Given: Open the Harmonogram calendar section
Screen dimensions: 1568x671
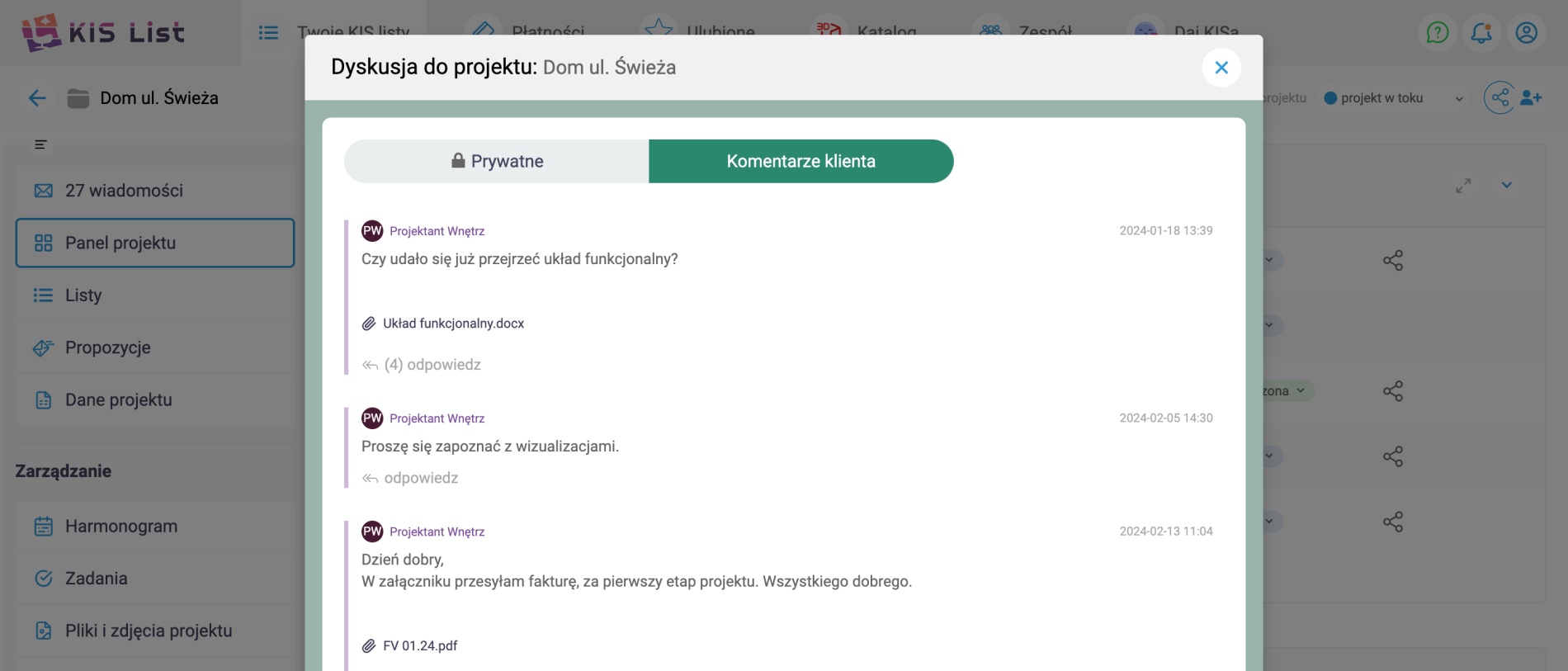Looking at the screenshot, I should tap(120, 526).
